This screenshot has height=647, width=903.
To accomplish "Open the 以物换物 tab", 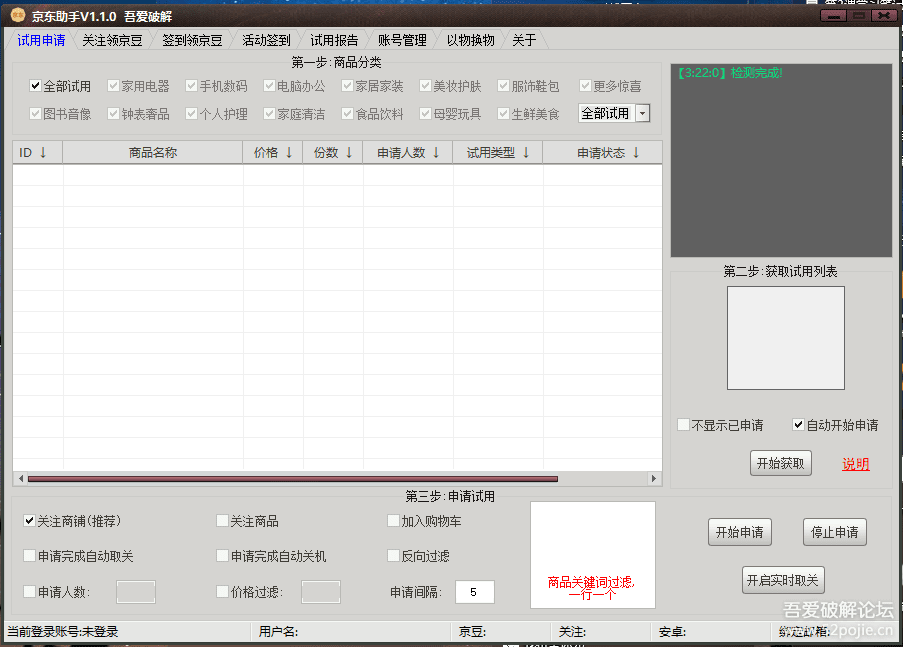I will click(x=471, y=40).
